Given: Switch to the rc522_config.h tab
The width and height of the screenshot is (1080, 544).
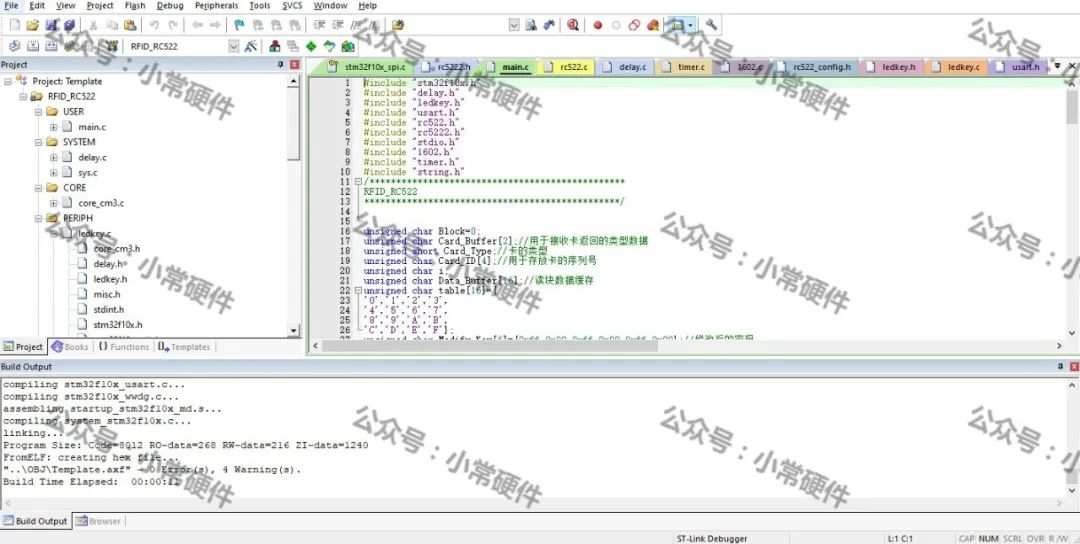Looking at the screenshot, I should coord(813,67).
